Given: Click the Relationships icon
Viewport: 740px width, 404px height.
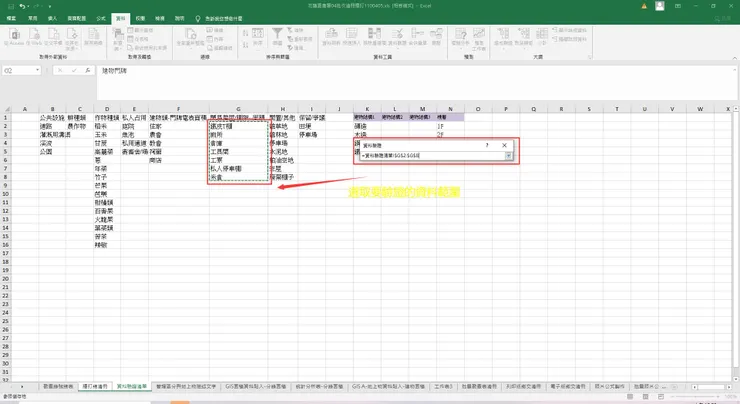Looking at the screenshot, I should [x=436, y=34].
